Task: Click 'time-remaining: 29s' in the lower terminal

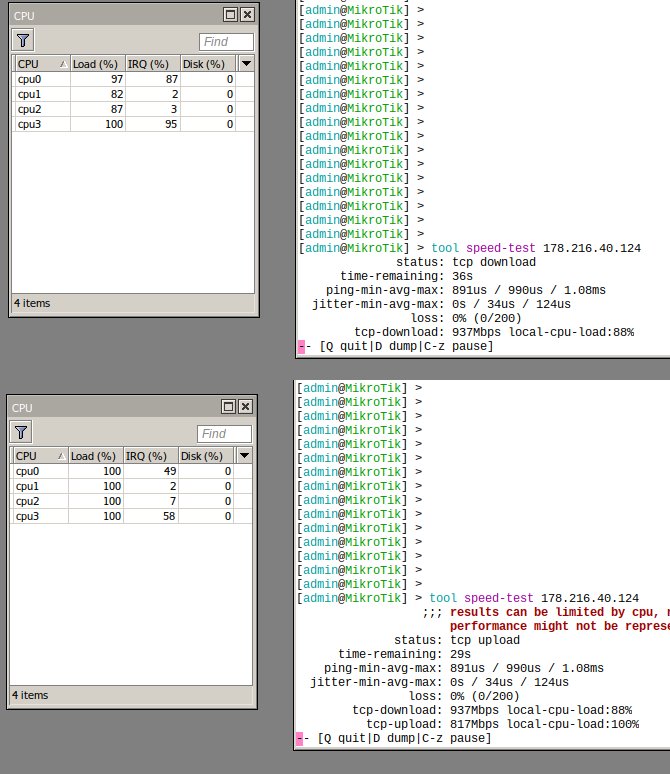Action: click(x=404, y=654)
